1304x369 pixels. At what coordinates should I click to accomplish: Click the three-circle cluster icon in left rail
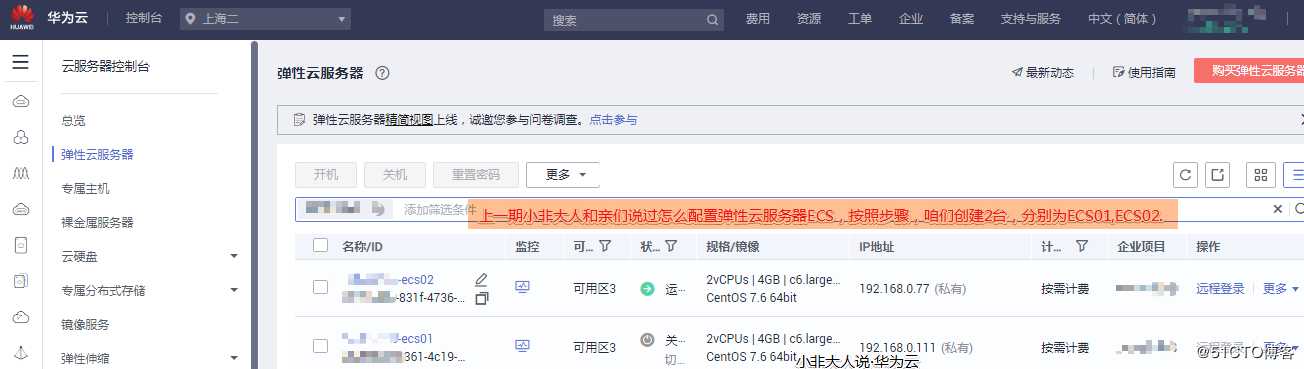pyautogui.click(x=20, y=137)
